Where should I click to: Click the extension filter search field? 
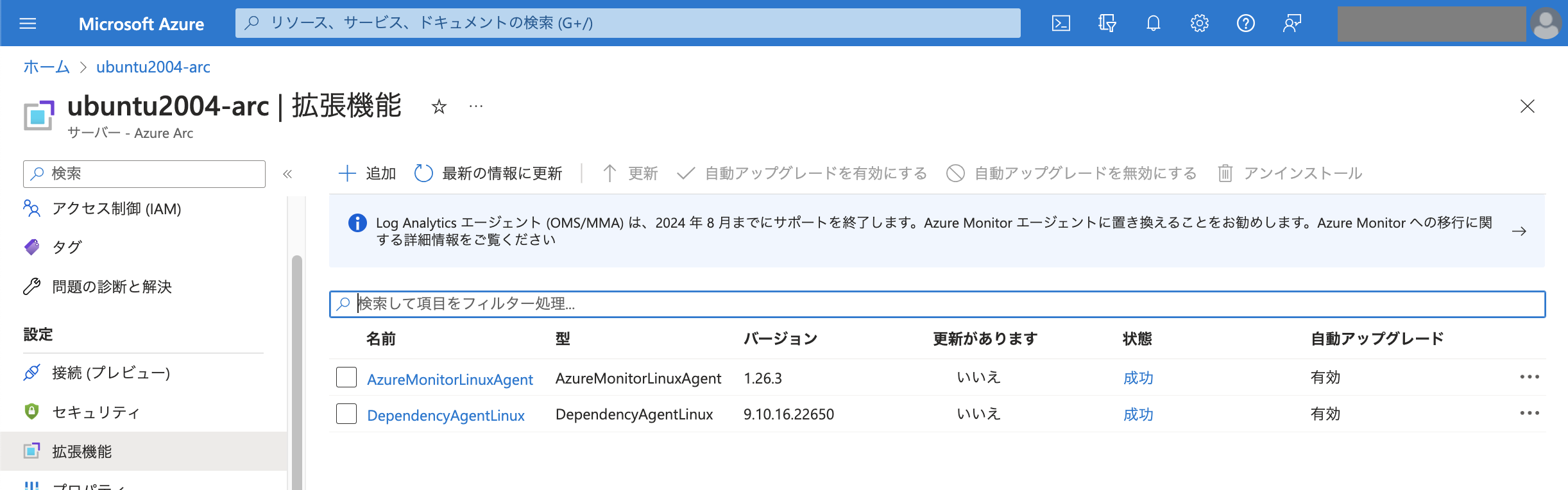[x=937, y=304]
